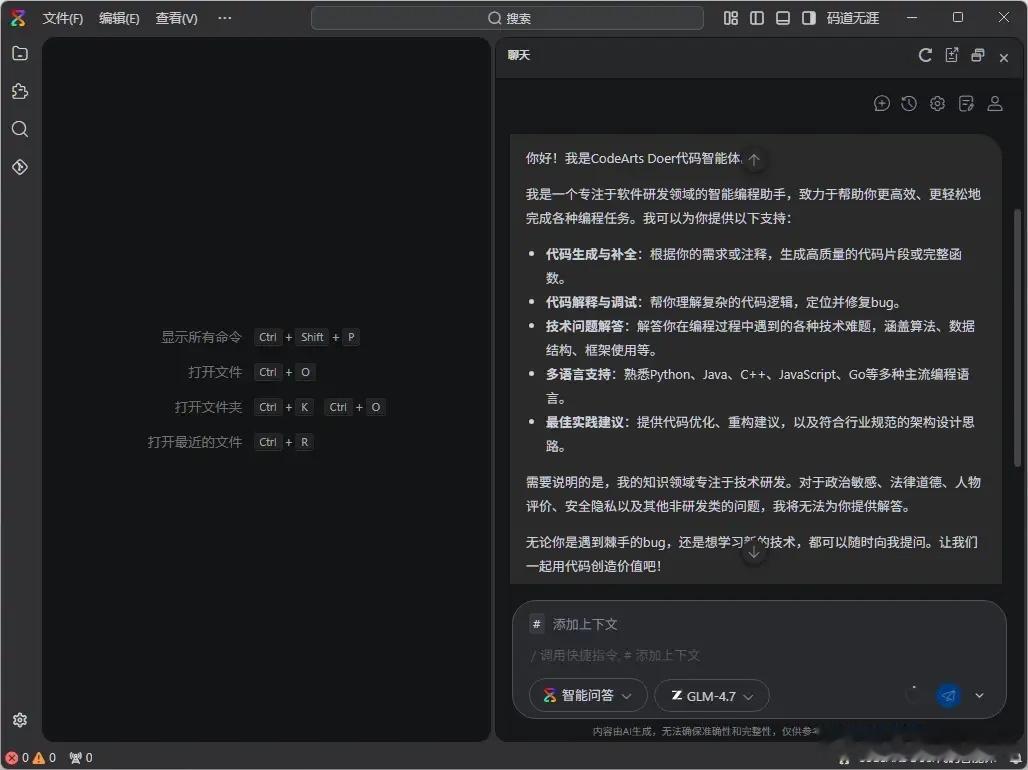Open the 文件(F) menu
The image size is (1028, 770).
(x=62, y=17)
